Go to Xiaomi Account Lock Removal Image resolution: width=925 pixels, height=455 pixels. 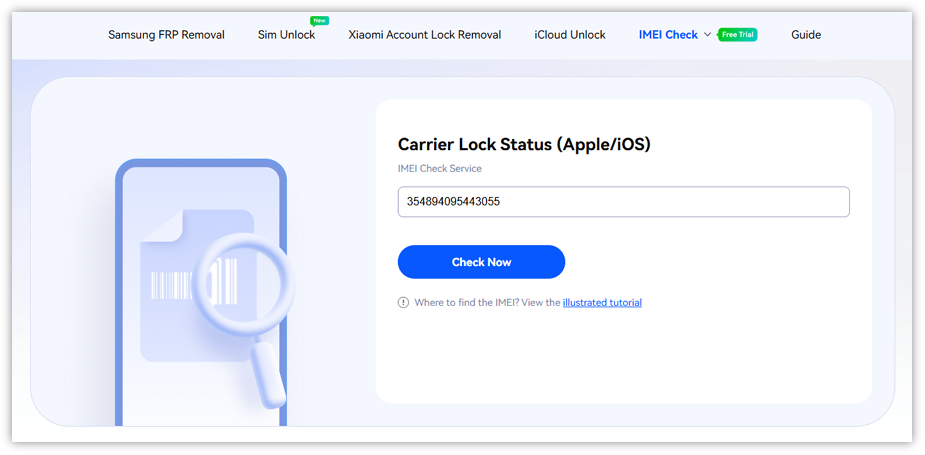point(425,35)
